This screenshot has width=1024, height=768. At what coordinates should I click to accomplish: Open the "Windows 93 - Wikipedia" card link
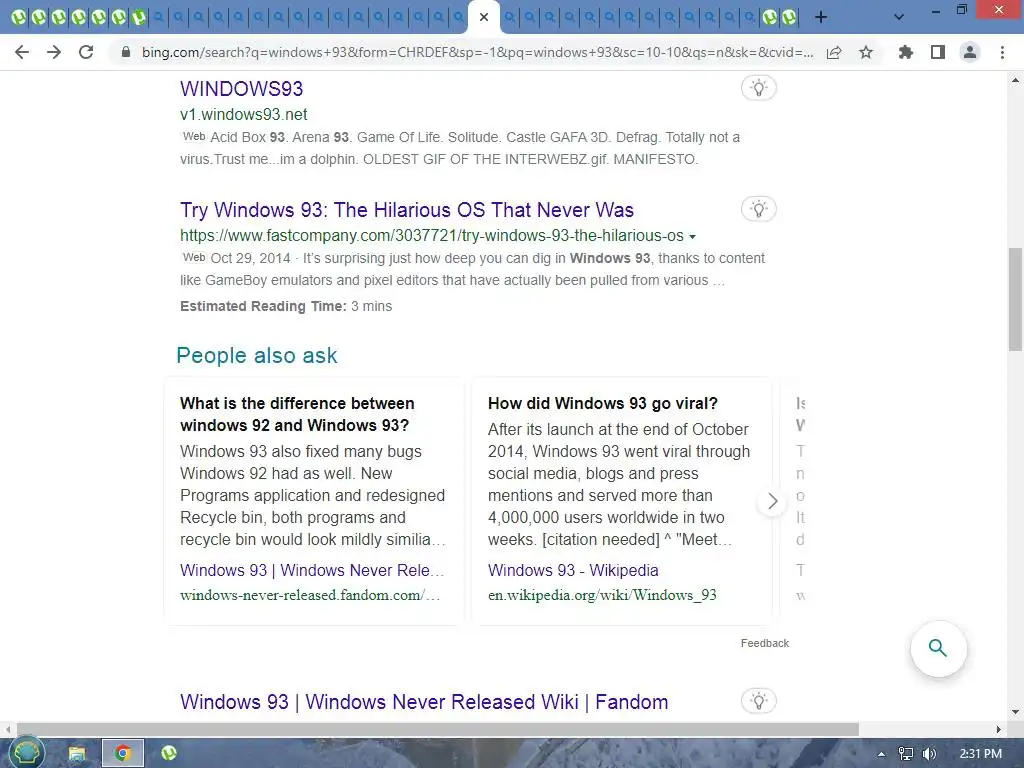click(x=573, y=570)
